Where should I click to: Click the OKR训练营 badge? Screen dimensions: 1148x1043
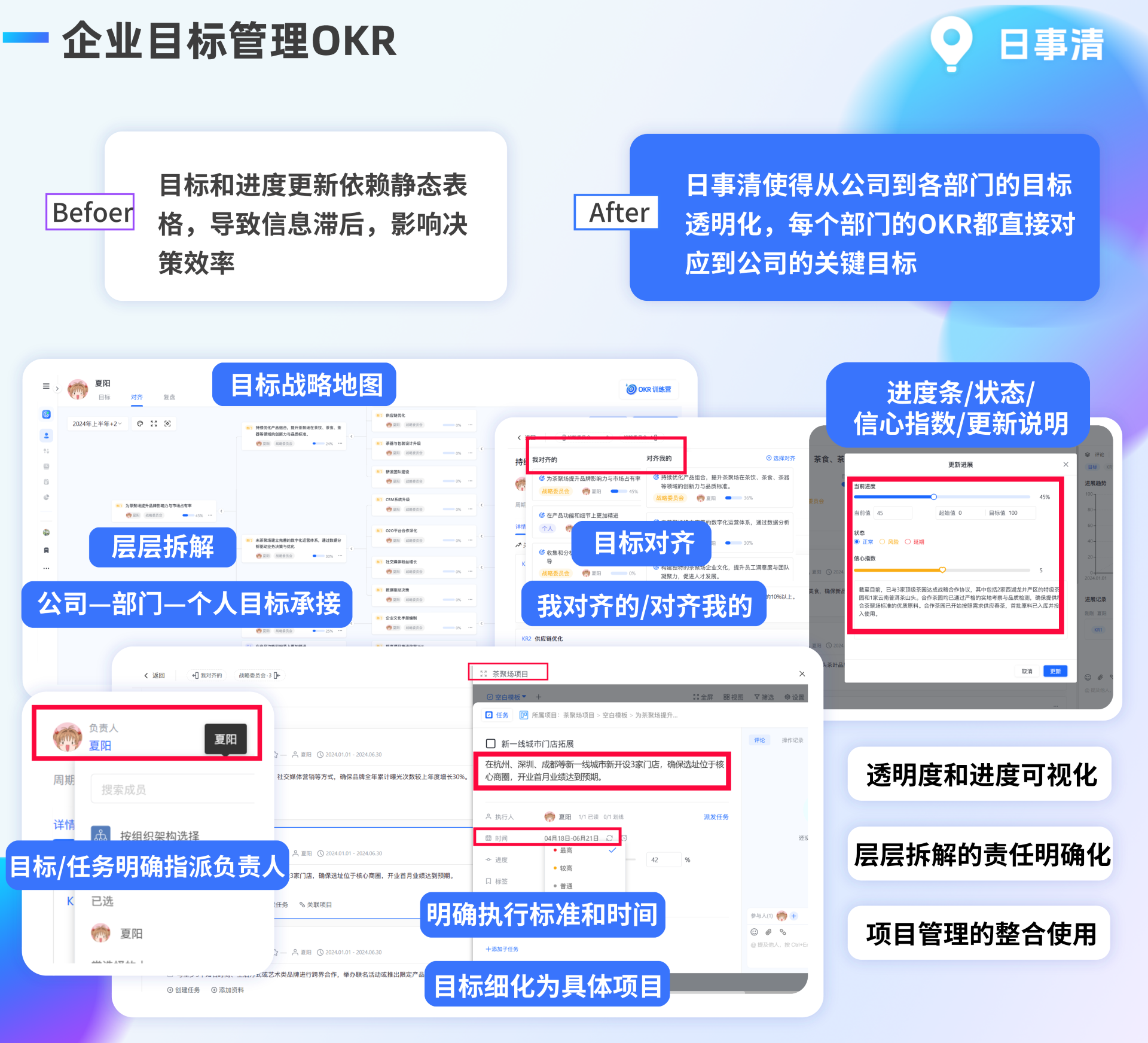[649, 389]
